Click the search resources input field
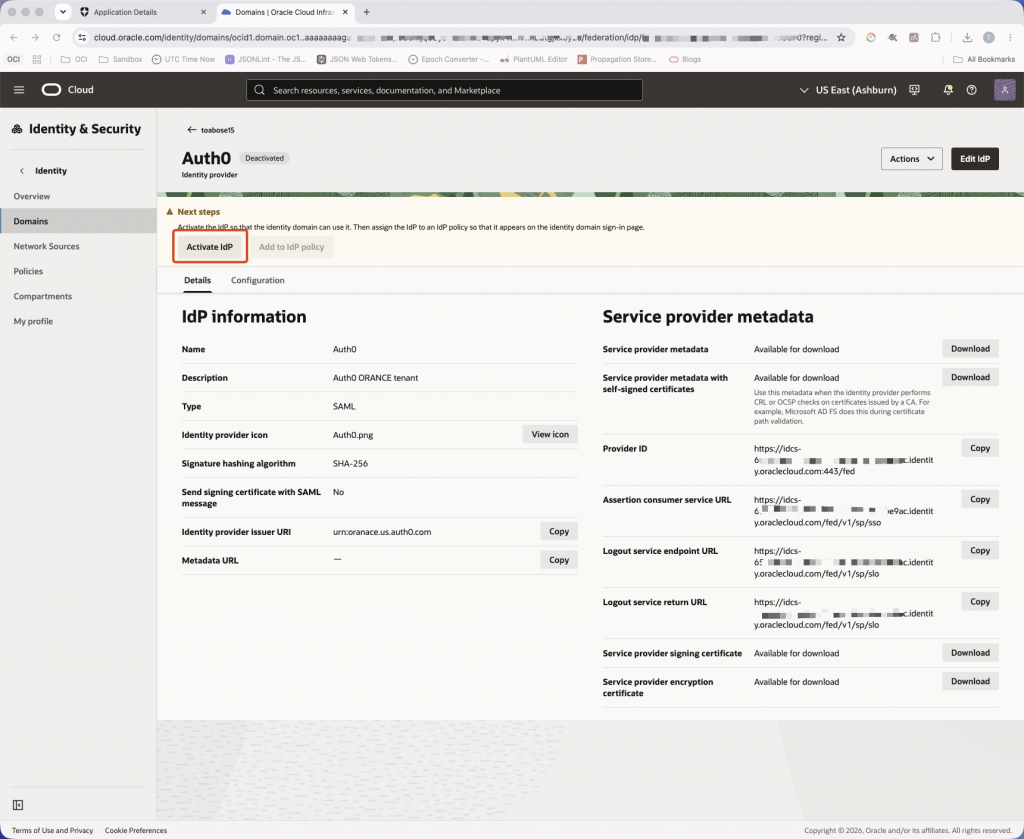The height and width of the screenshot is (839, 1024). coord(444,90)
